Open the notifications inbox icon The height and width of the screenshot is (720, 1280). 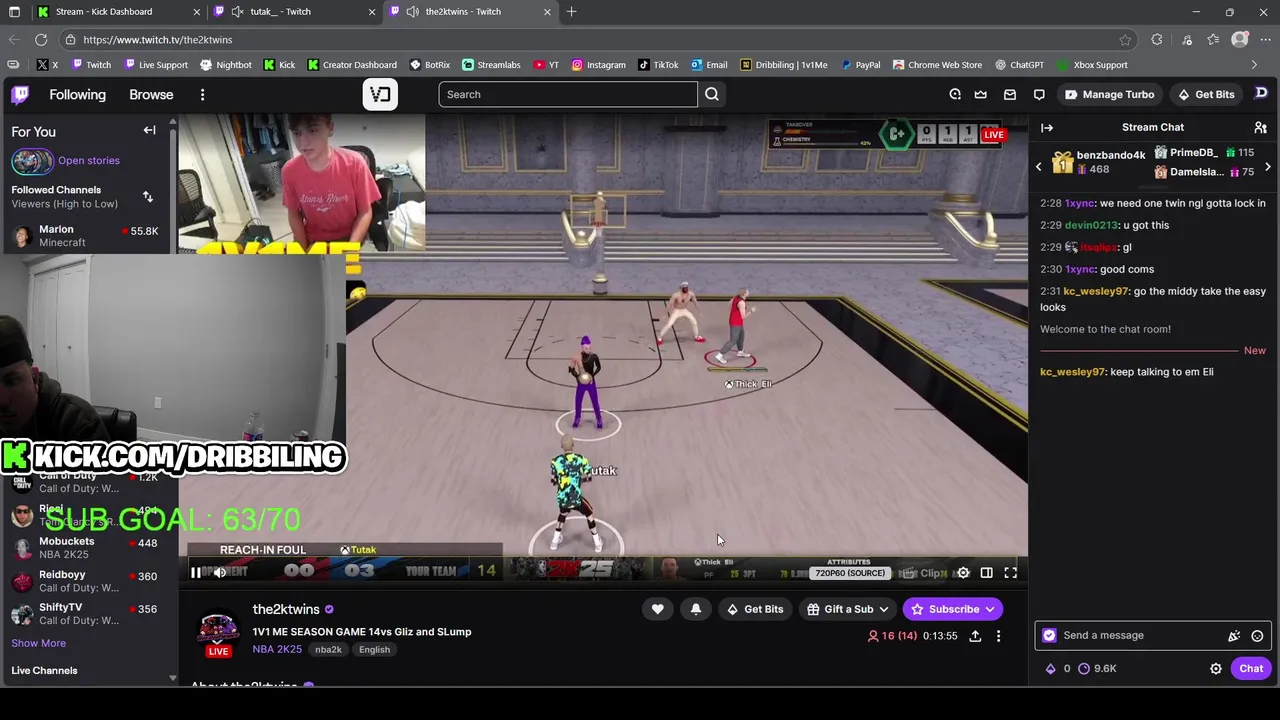[x=1010, y=94]
